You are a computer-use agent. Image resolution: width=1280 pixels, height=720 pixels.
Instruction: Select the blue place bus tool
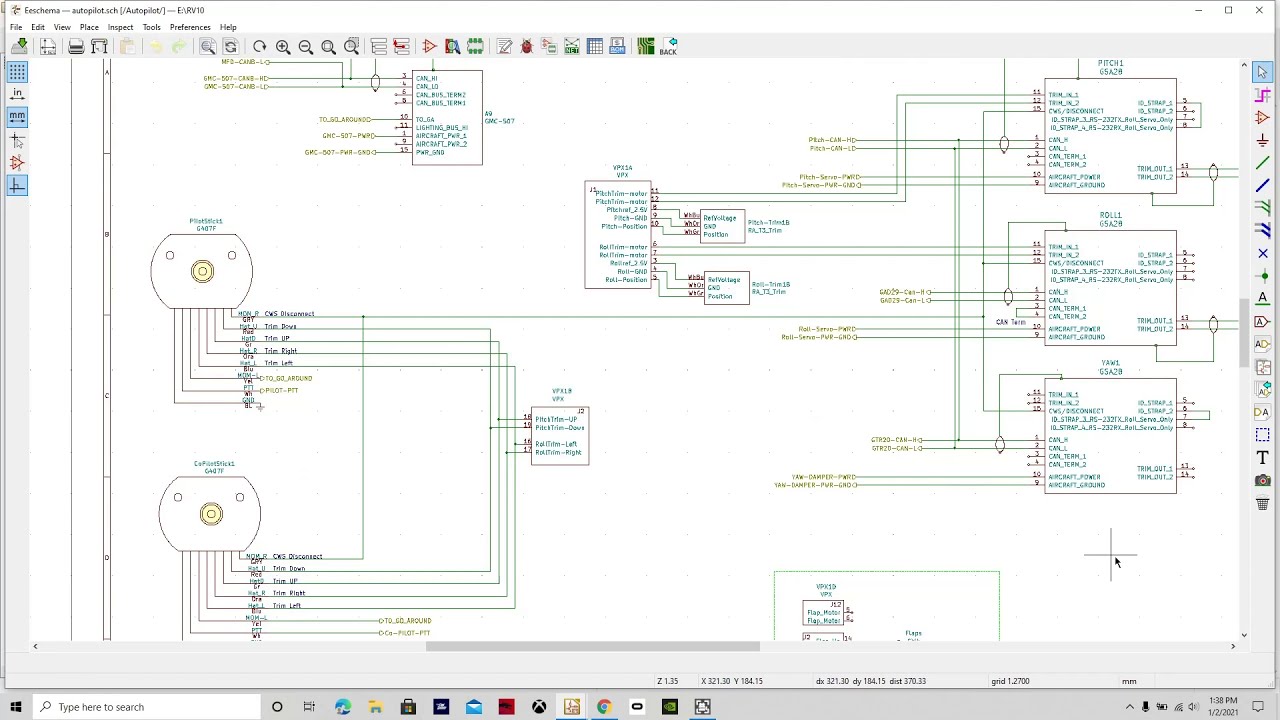[1263, 186]
